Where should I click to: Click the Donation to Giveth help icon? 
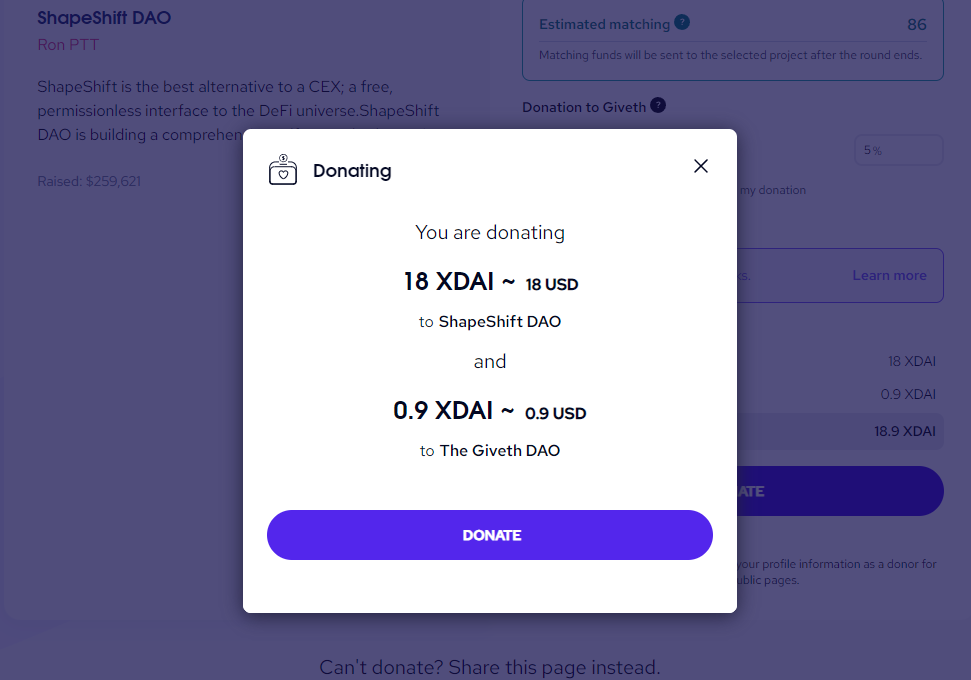coord(658,105)
